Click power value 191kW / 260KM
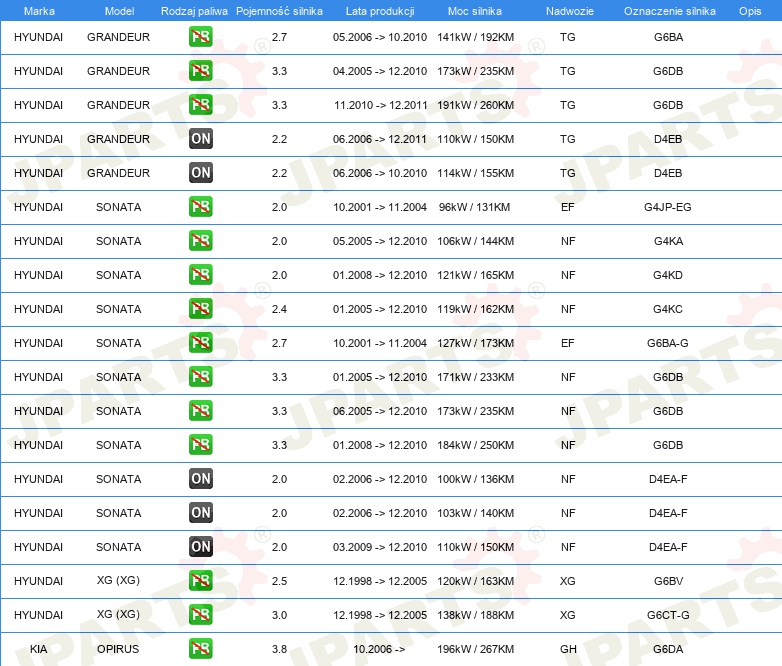The image size is (782, 666). 475,105
